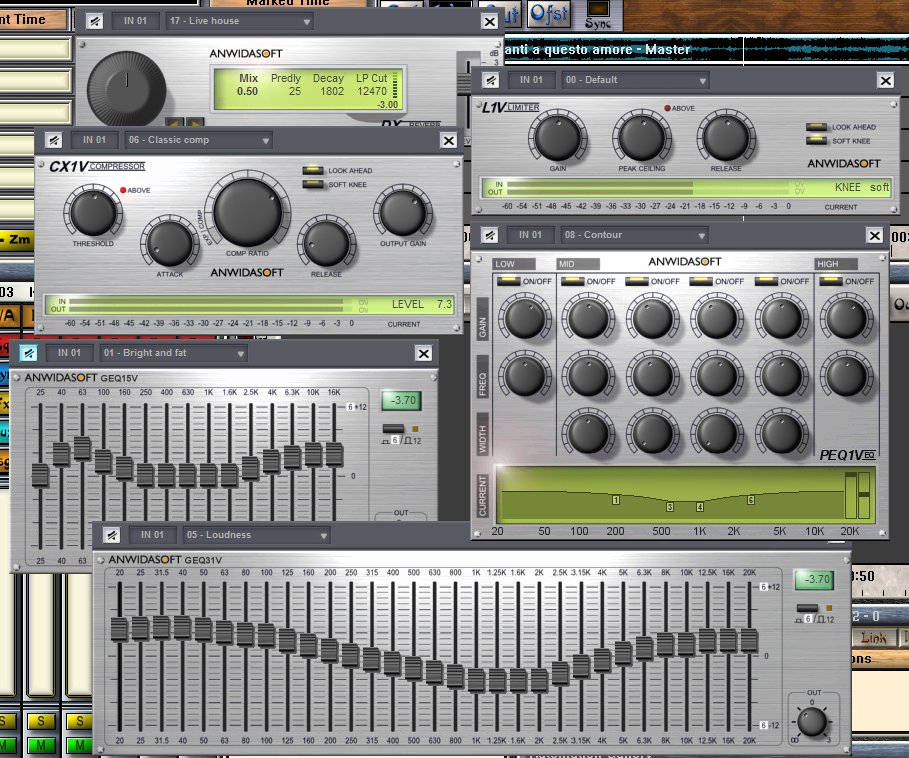Click Predly 25 value on reverb display
Image resolution: width=909 pixels, height=758 pixels.
point(294,91)
